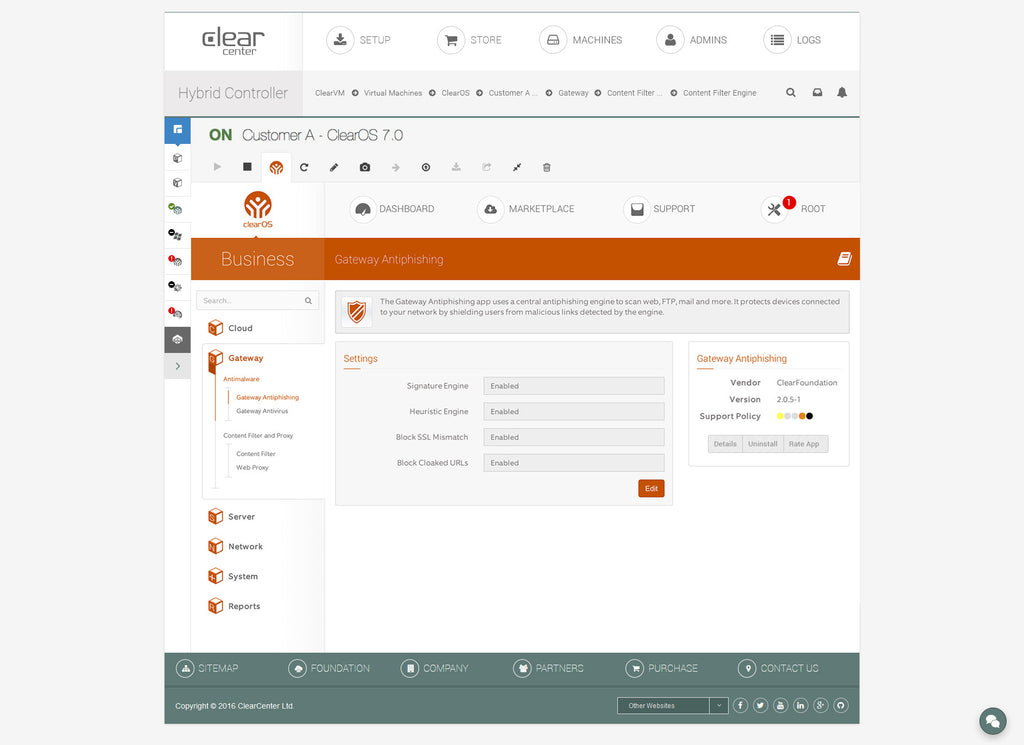Open the GitHub icon in the footer
The image size is (1024, 745).
point(841,705)
